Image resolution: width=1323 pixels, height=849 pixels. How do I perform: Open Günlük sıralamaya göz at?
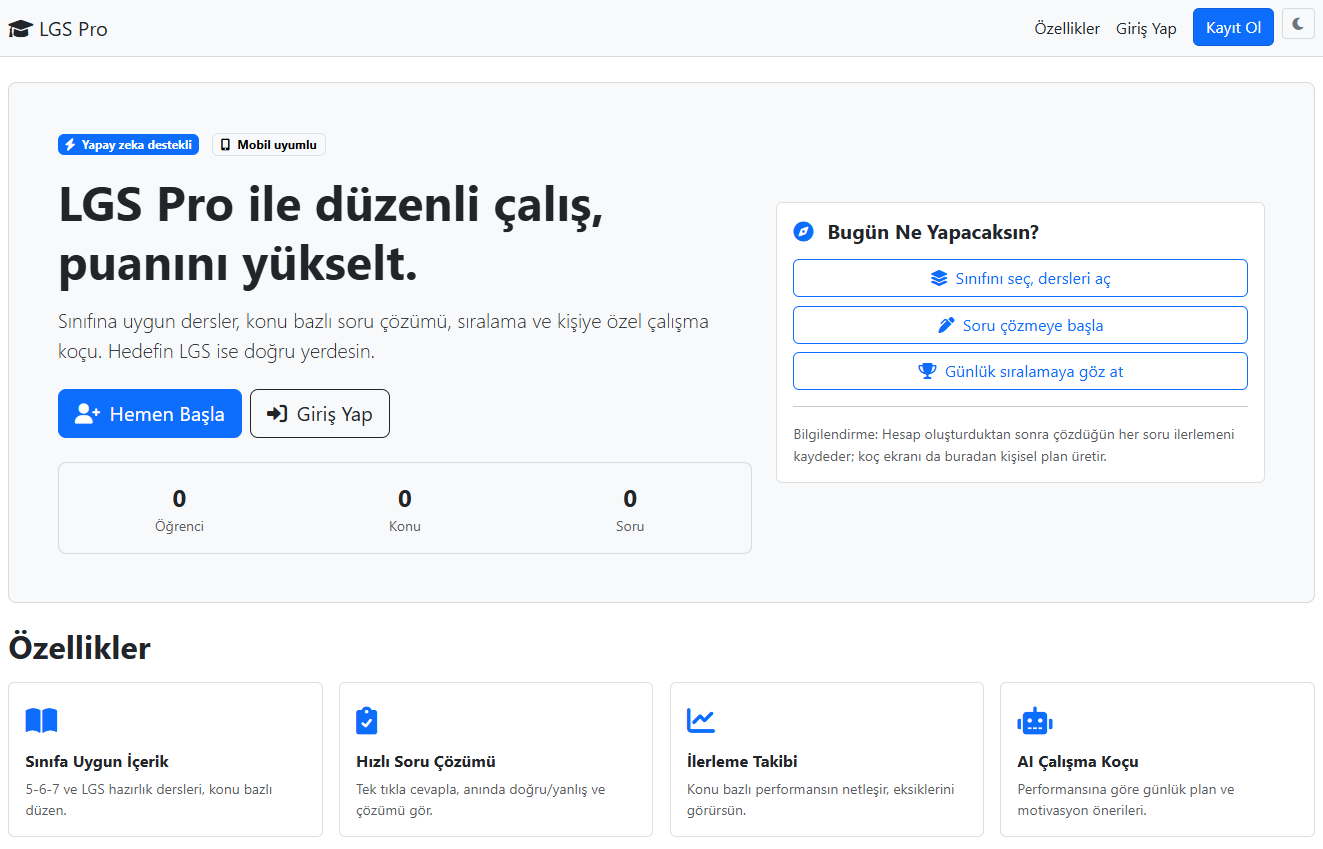1020,370
